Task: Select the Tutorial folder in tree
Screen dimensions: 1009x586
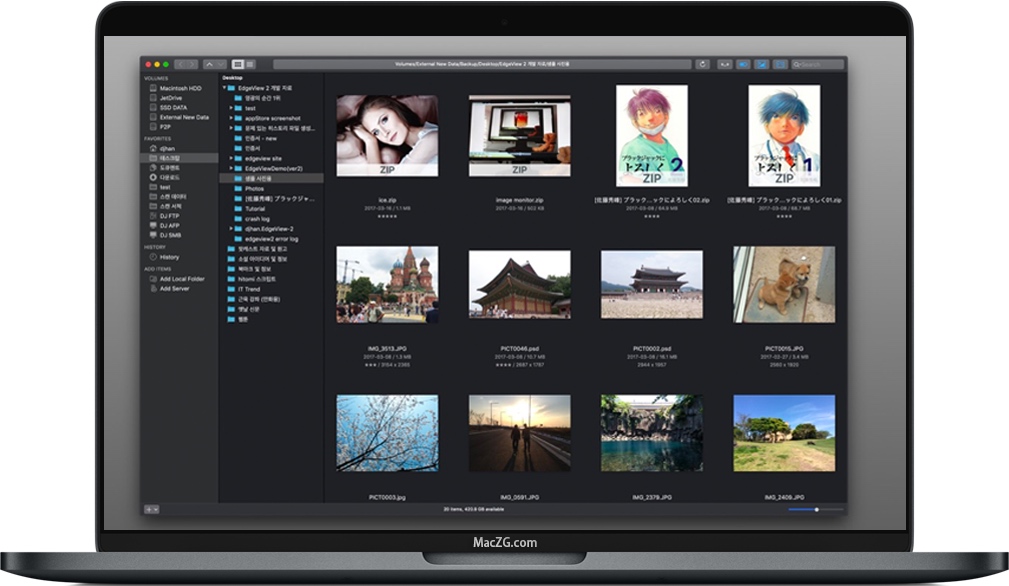Action: tap(255, 208)
